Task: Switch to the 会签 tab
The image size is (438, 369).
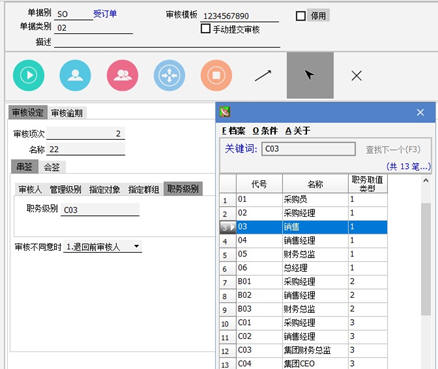Action: [52, 167]
